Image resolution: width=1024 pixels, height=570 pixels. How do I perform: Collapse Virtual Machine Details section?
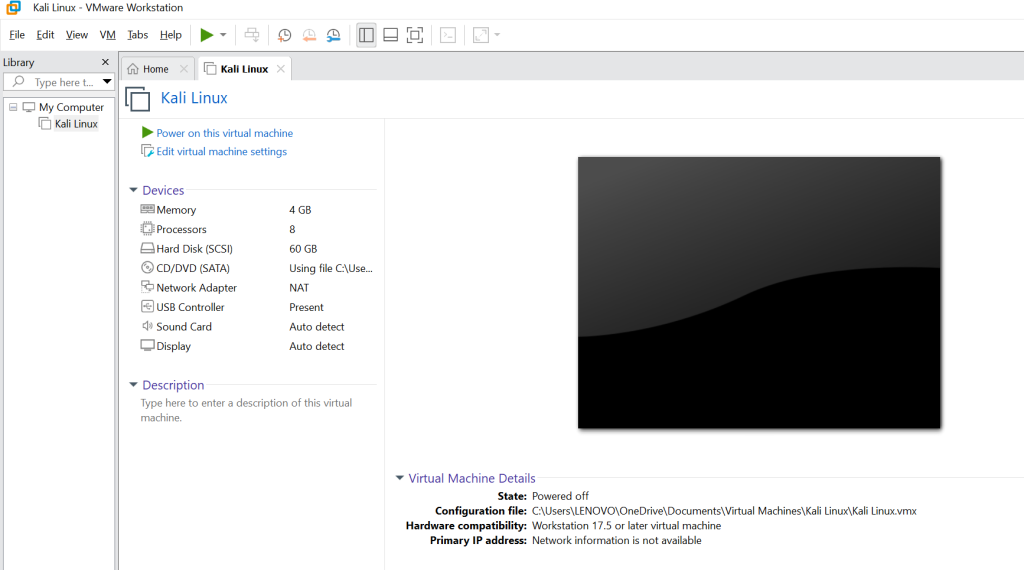point(400,478)
